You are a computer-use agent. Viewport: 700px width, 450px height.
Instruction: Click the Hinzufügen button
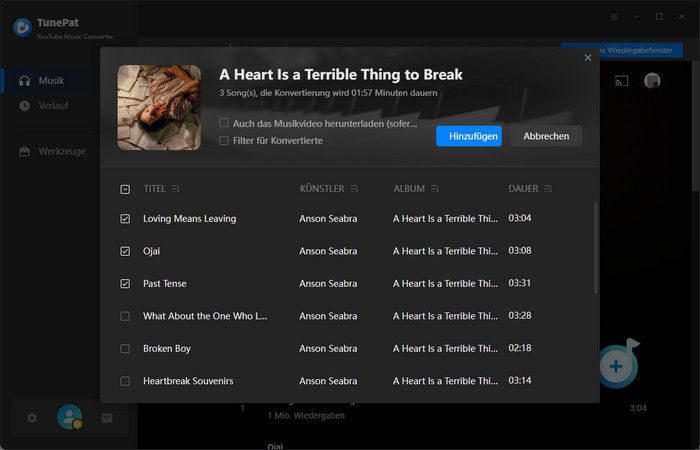pos(469,136)
